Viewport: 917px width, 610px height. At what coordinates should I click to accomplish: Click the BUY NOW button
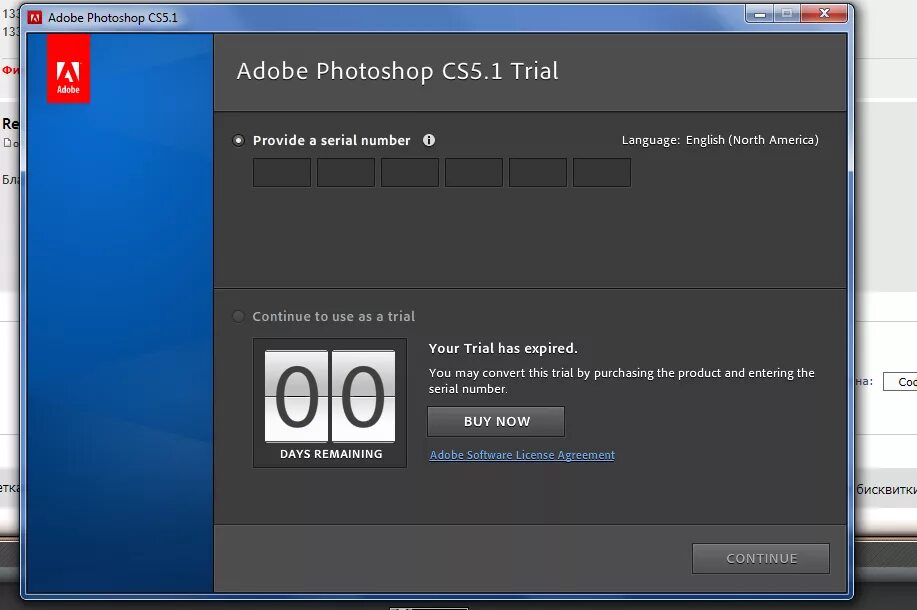coord(495,421)
